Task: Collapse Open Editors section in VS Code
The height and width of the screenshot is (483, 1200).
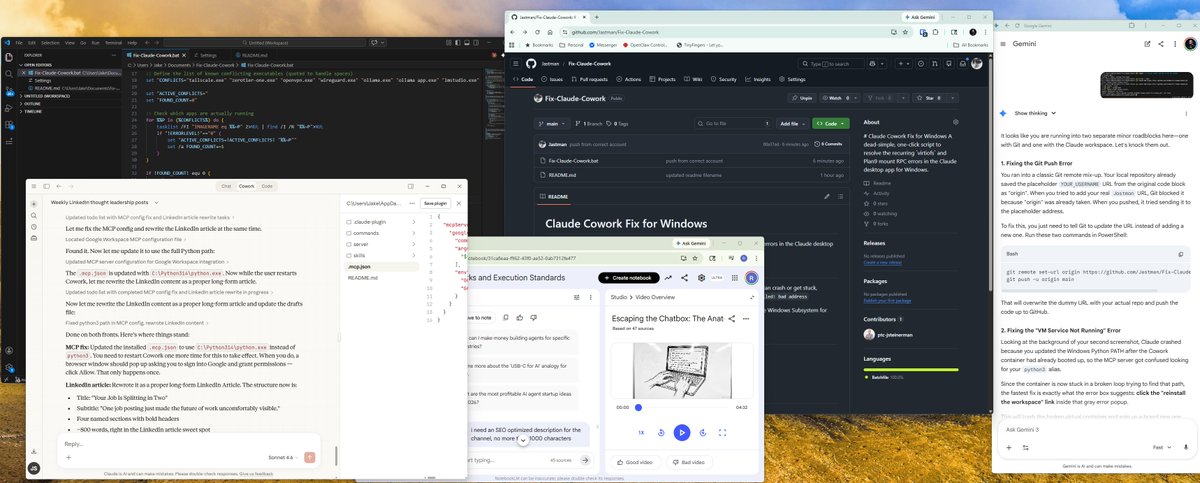Action: 37,65
